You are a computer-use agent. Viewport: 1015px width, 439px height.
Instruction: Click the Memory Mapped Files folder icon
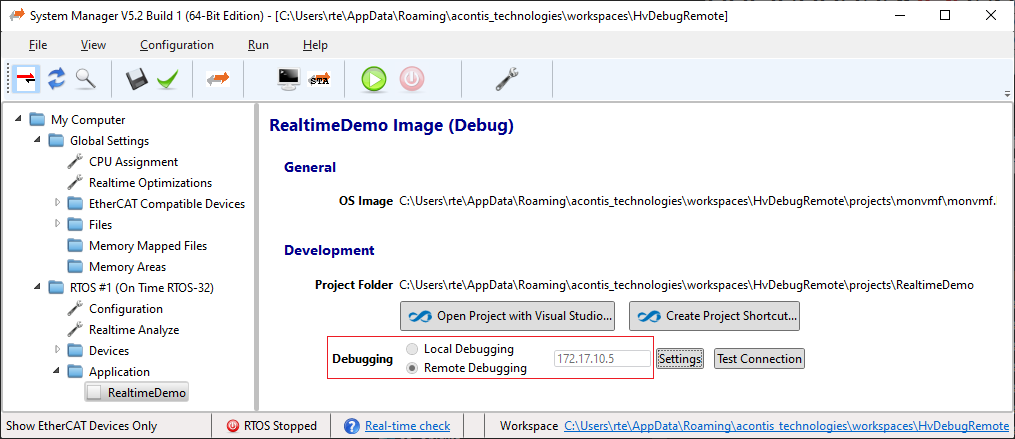pos(76,246)
